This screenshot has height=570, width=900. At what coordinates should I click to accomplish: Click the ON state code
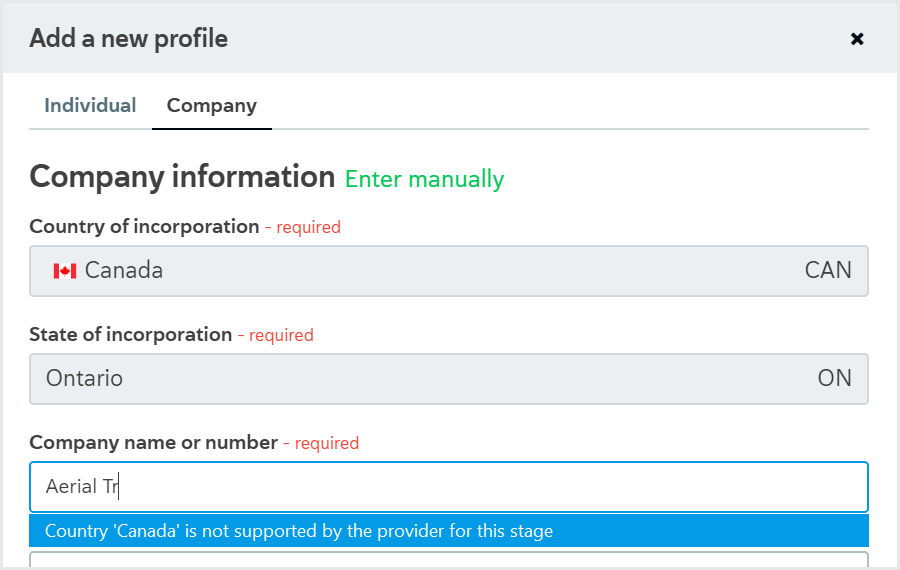[835, 378]
